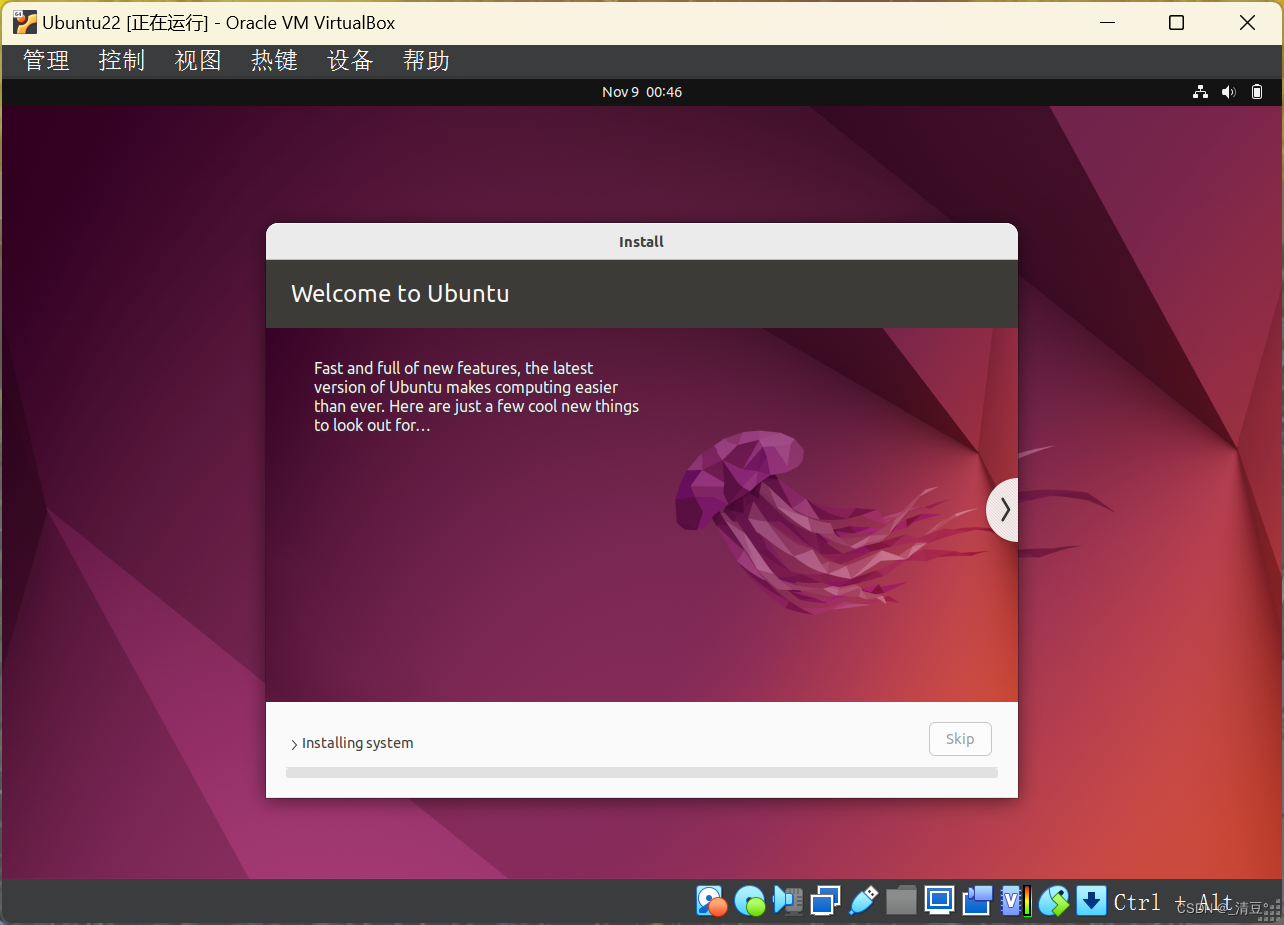Image resolution: width=1284 pixels, height=925 pixels.
Task: Minimize the VirtualBox window
Action: click(x=1106, y=22)
